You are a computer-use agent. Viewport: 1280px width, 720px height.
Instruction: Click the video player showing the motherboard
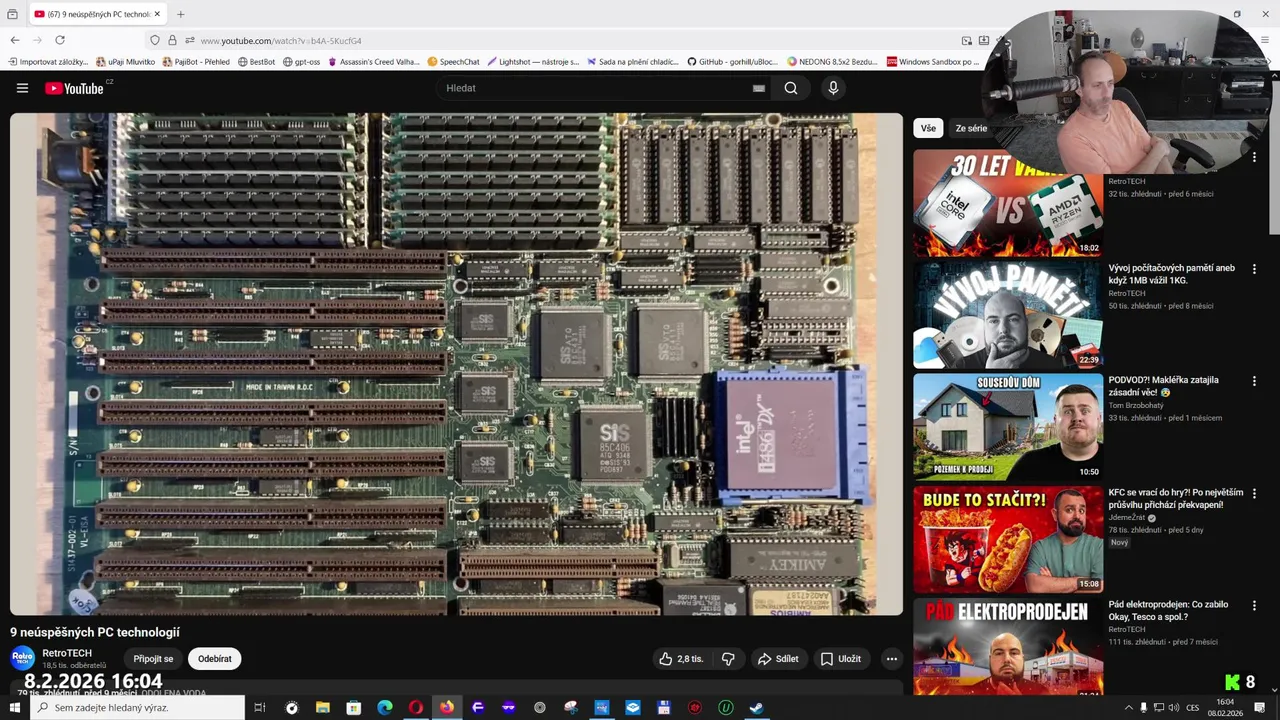(456, 363)
